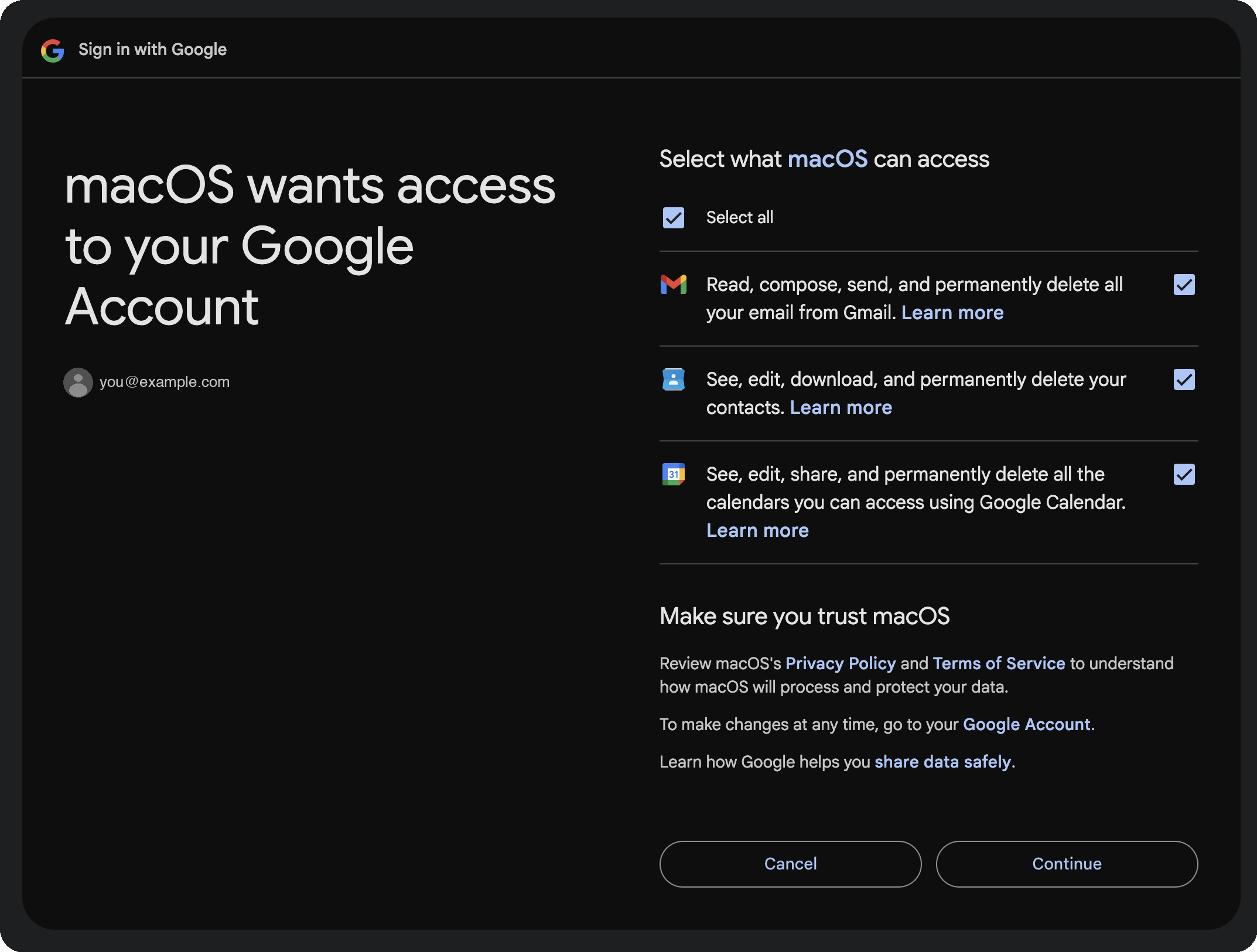This screenshot has height=952, width=1257.
Task: Click the Continue button
Action: (x=1066, y=864)
